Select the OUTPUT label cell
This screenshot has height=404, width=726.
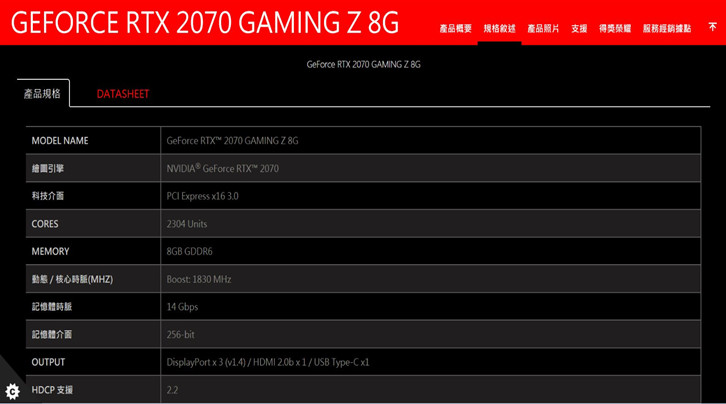tap(93, 362)
